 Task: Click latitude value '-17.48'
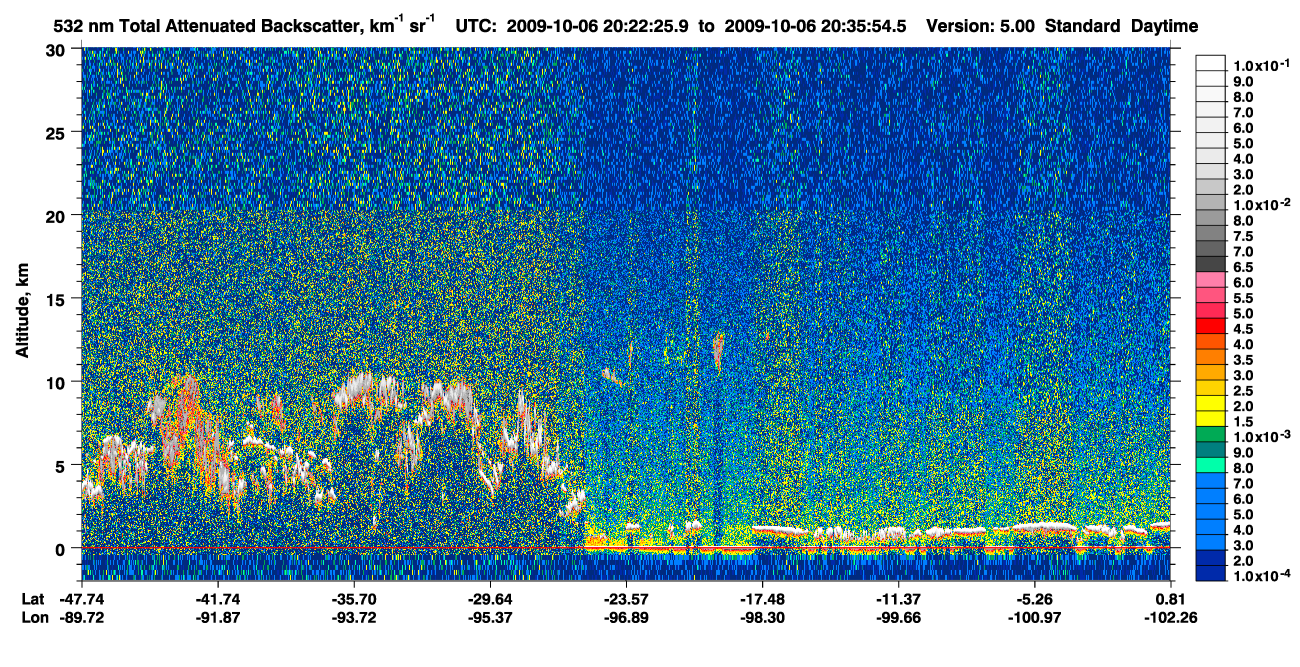click(x=762, y=600)
